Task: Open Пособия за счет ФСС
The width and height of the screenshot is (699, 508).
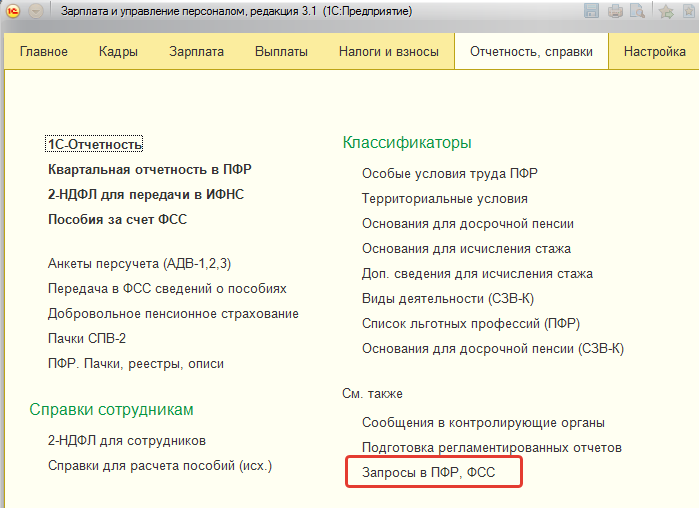Action: 117,219
